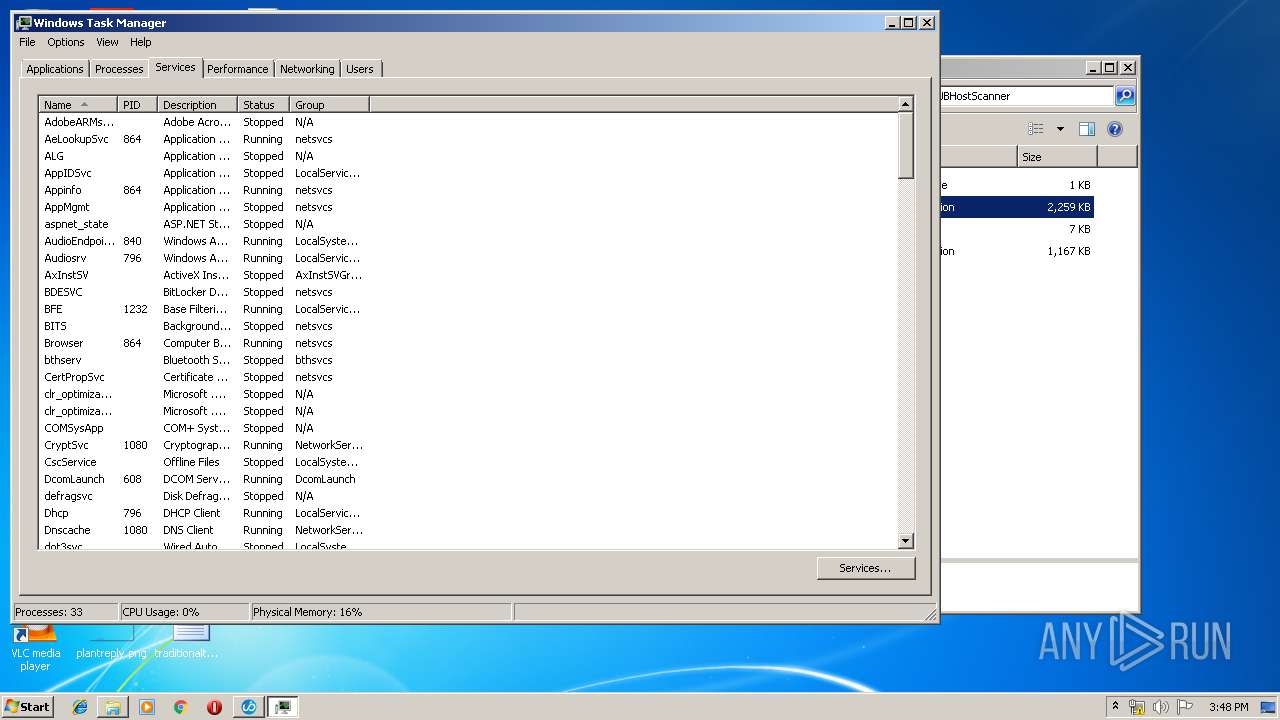Open Internet Explorer from the taskbar
This screenshot has height=720, width=1280.
81,707
